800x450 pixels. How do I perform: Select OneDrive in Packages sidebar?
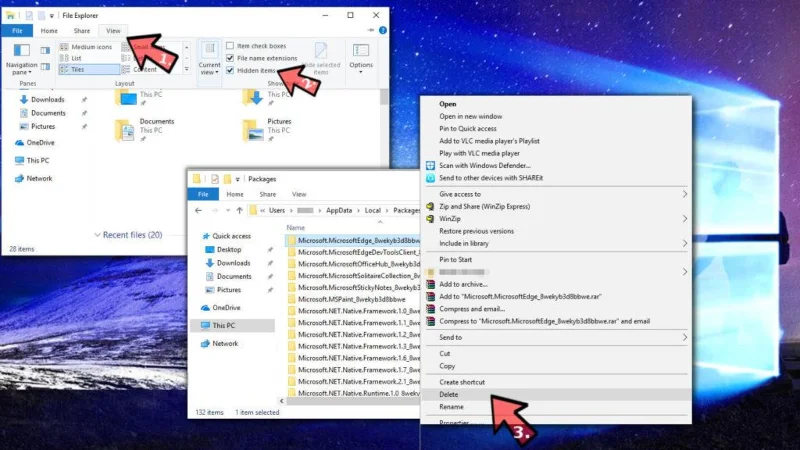(220, 308)
